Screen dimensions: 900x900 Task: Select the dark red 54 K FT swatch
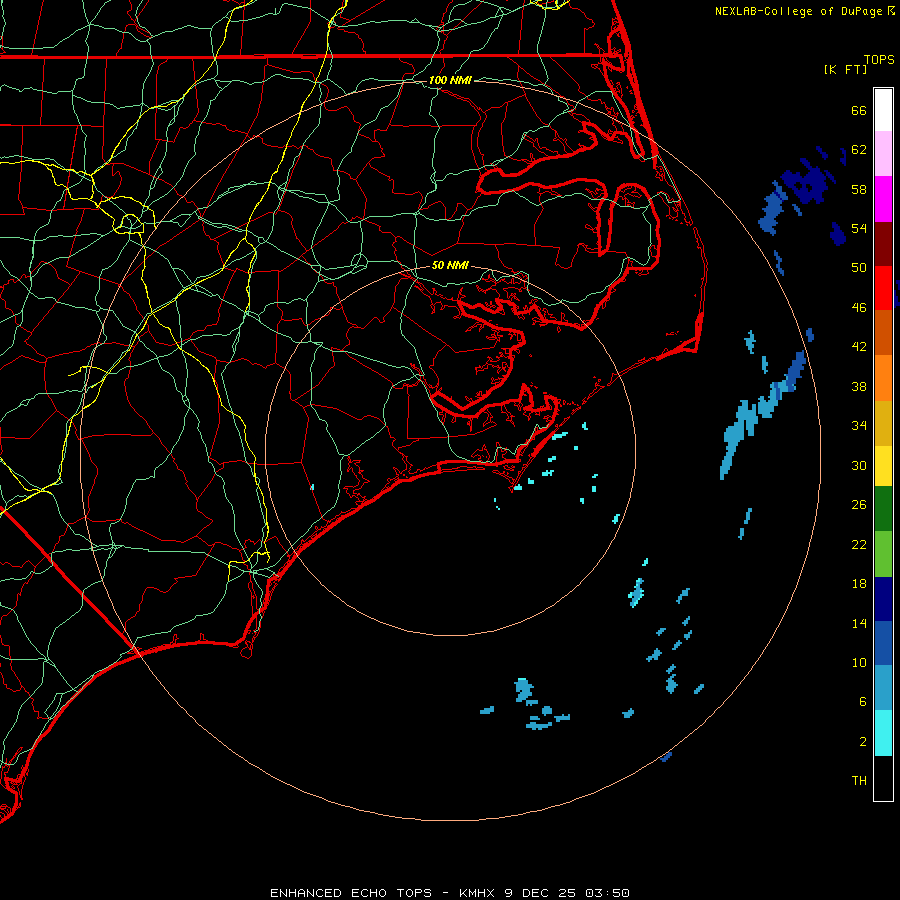(x=883, y=243)
